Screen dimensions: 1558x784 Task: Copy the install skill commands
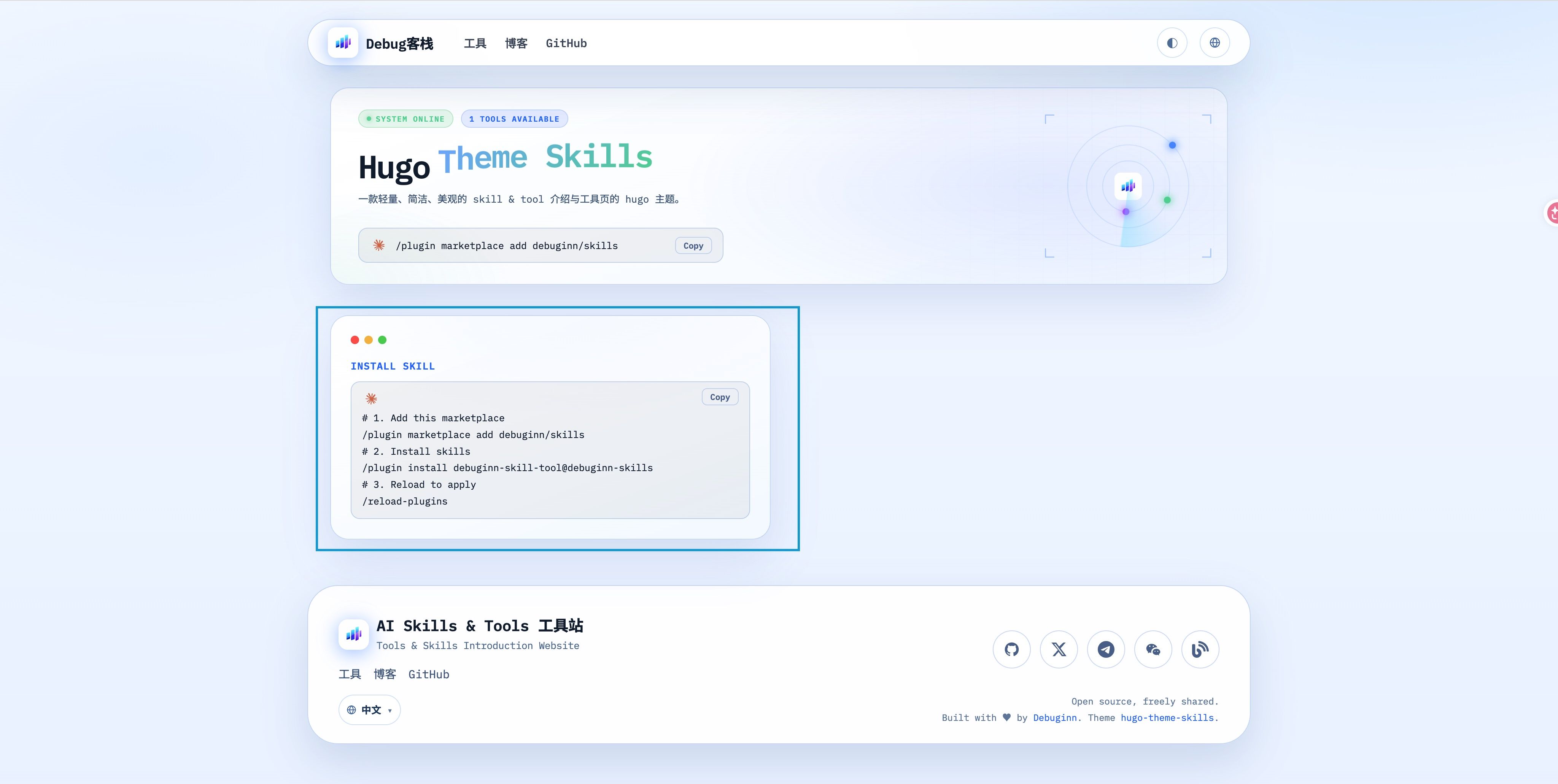click(x=720, y=397)
